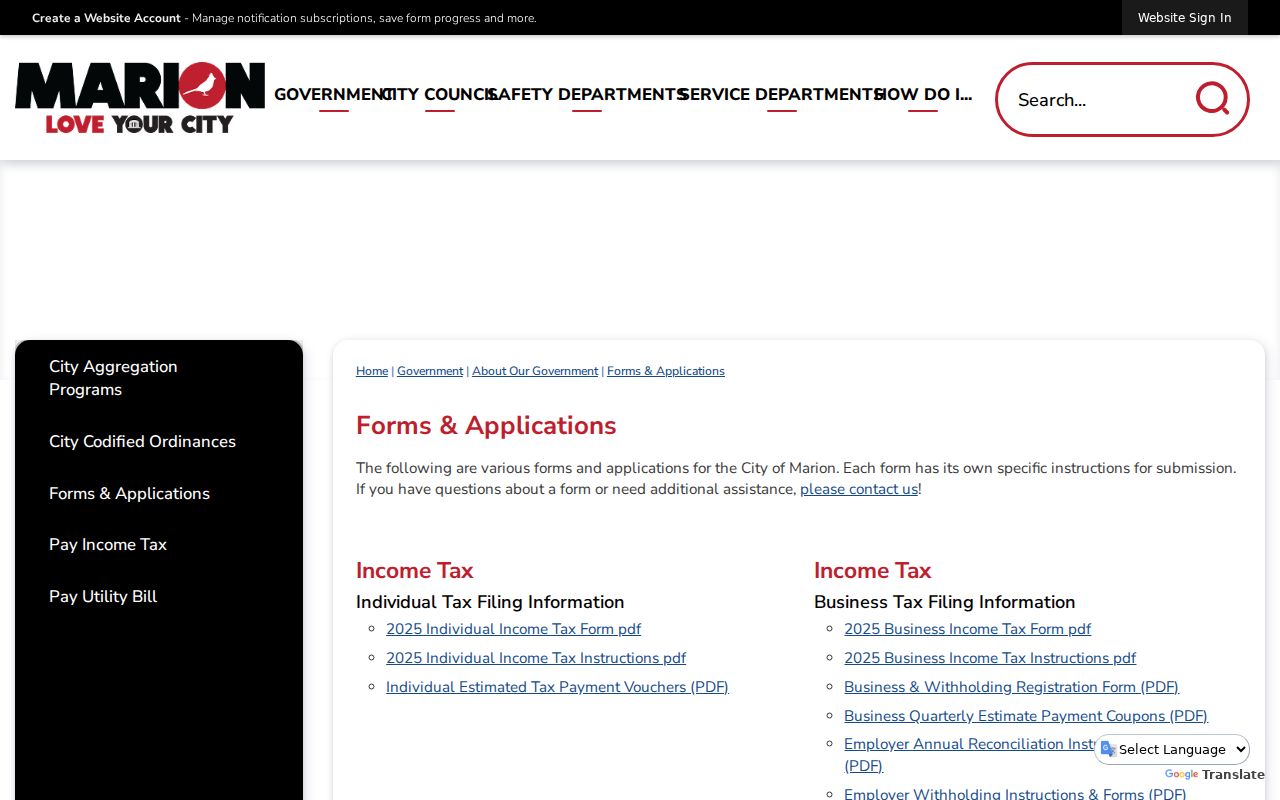Open the Select Language dropdown

1172,749
